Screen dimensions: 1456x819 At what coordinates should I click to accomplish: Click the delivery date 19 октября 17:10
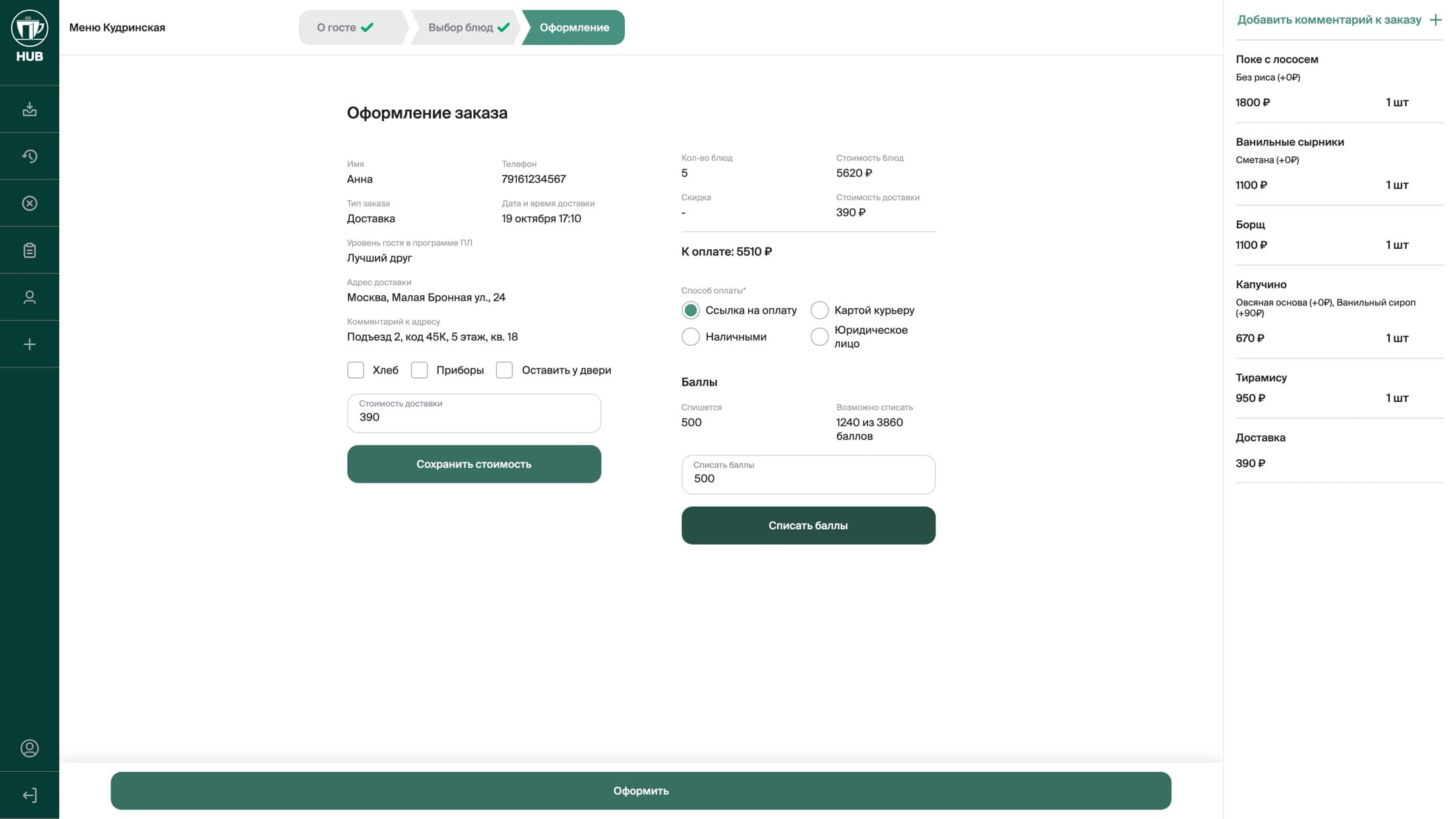click(x=541, y=218)
